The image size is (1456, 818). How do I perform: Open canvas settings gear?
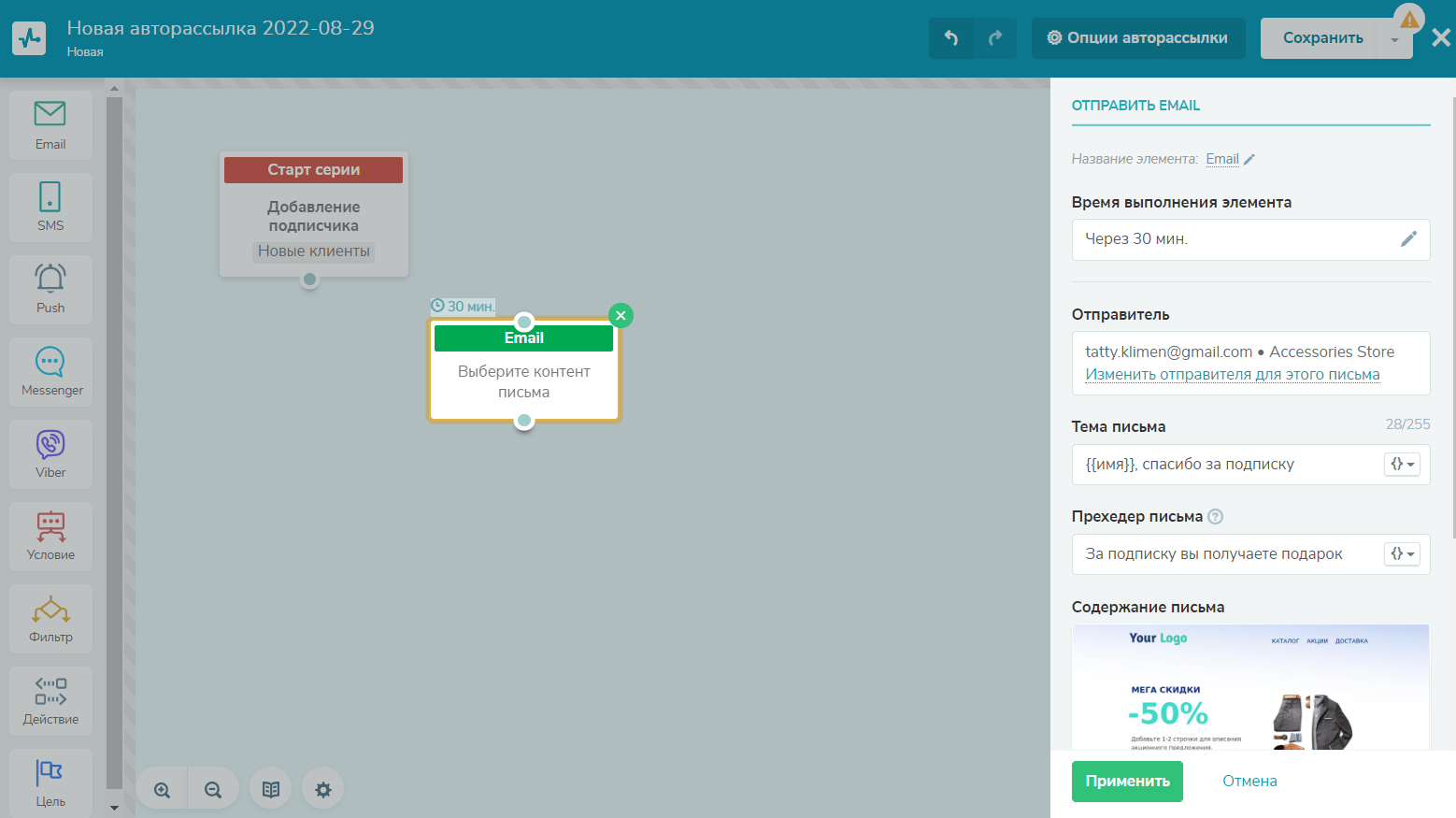coord(323,790)
